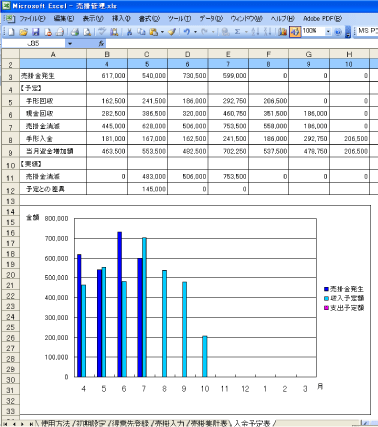Switch to the 使用方法 sheet tab
The image size is (378, 427).
[x=55, y=423]
